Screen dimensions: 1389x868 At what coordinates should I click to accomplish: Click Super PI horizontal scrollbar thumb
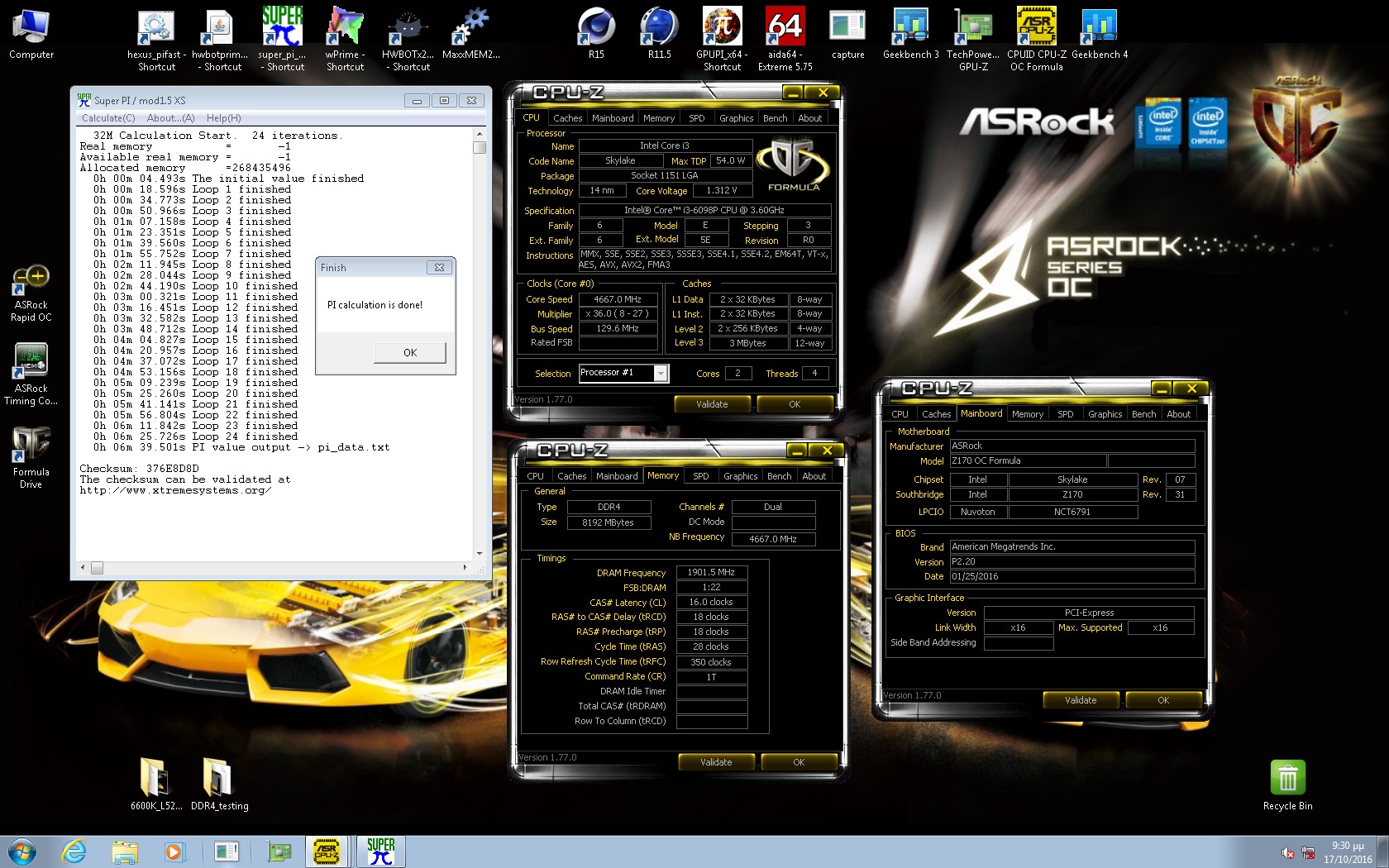97,568
